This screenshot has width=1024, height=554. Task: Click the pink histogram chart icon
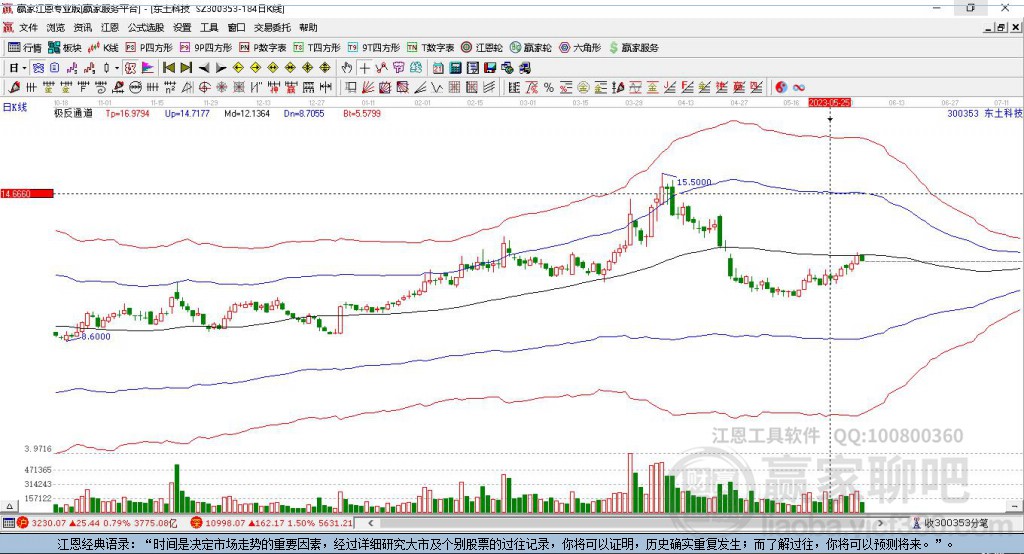[x=72, y=68]
